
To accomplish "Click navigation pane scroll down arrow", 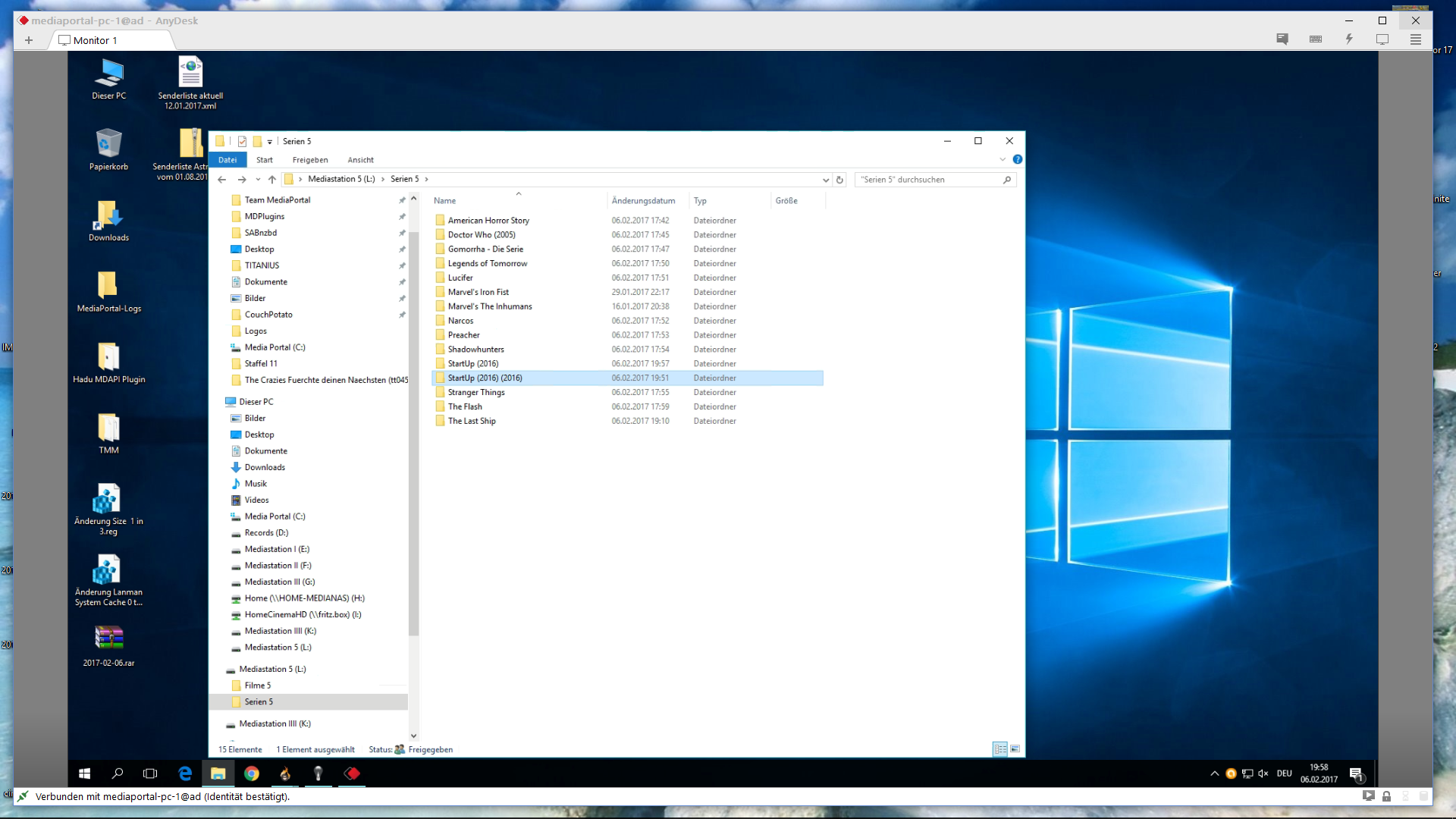I will [x=413, y=736].
